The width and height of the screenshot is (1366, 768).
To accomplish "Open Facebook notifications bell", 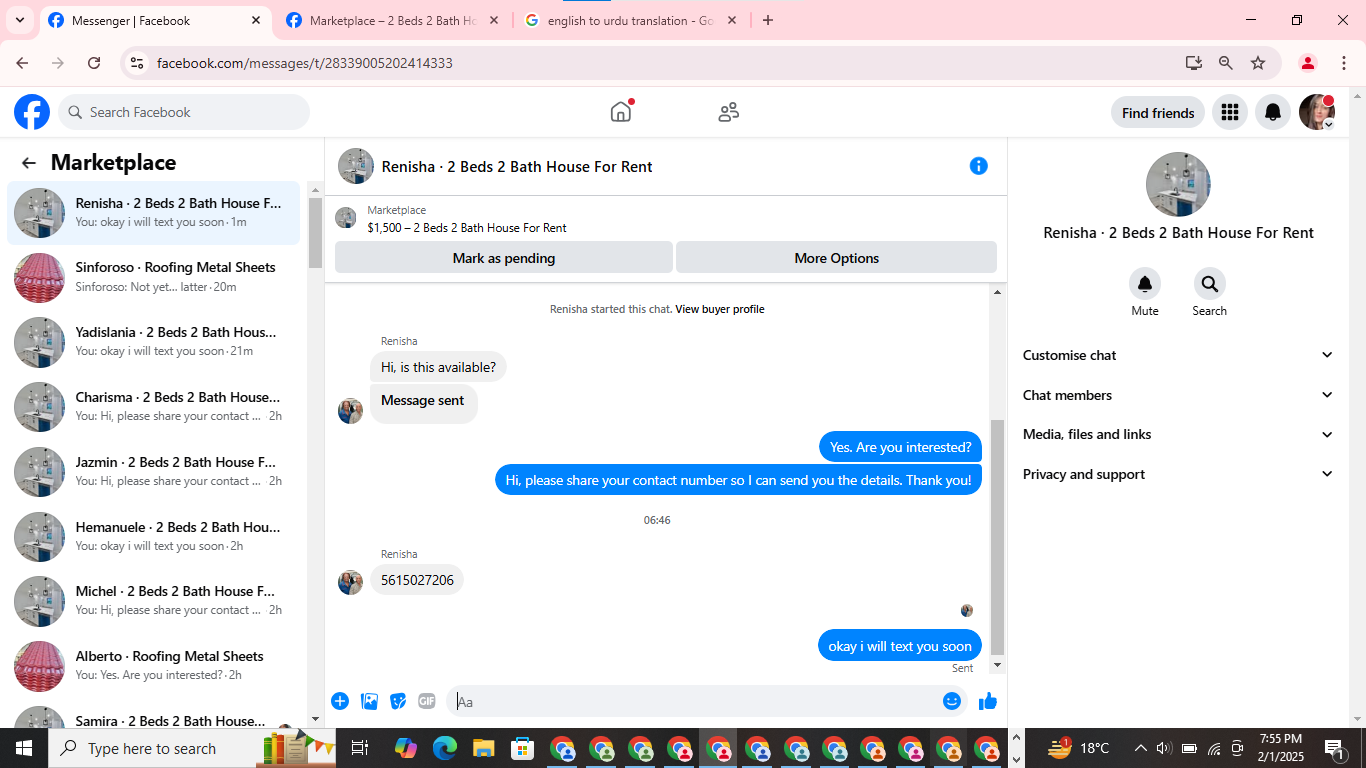I will [x=1273, y=112].
